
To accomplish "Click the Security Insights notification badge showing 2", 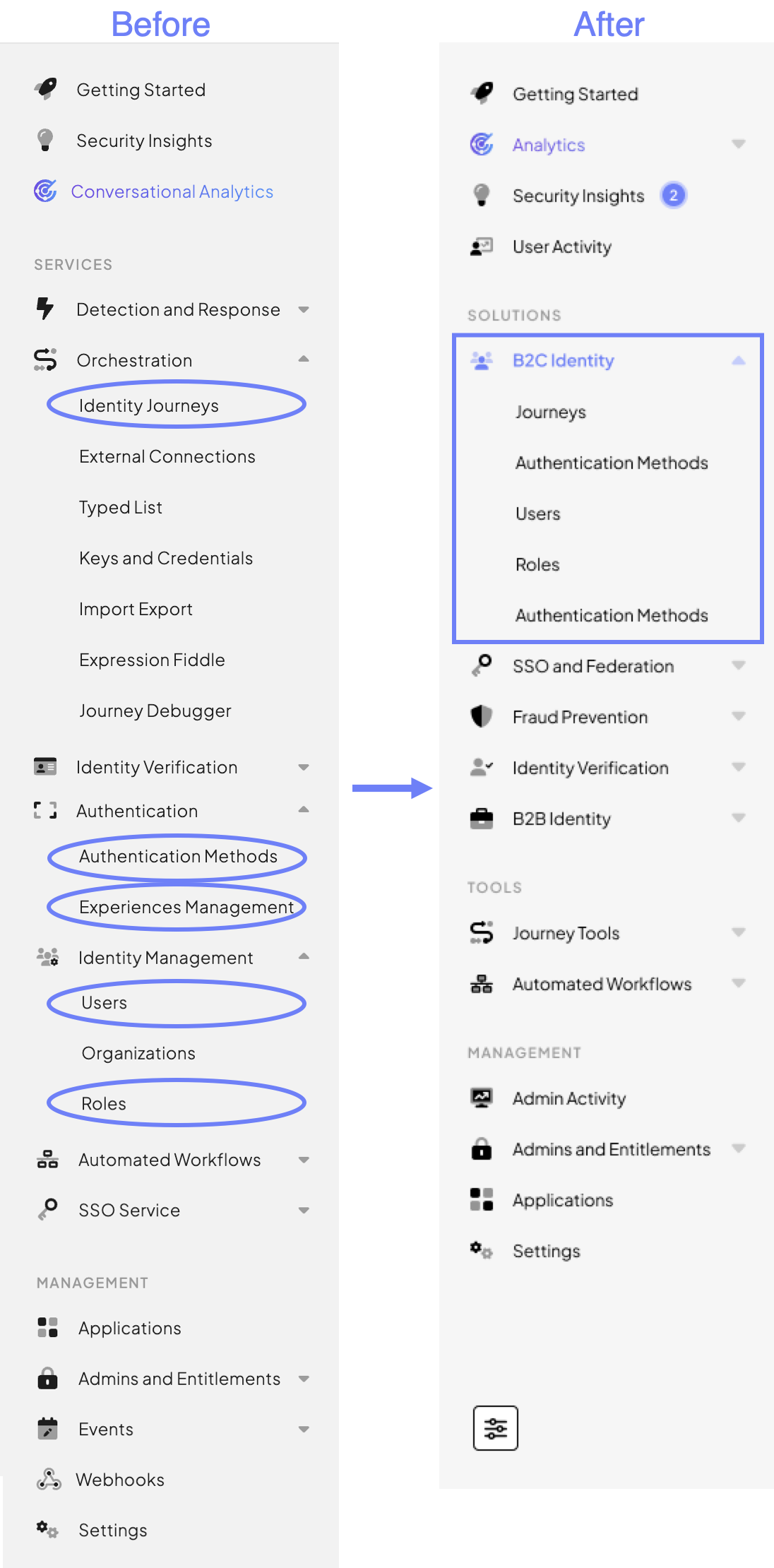I will (x=673, y=196).
